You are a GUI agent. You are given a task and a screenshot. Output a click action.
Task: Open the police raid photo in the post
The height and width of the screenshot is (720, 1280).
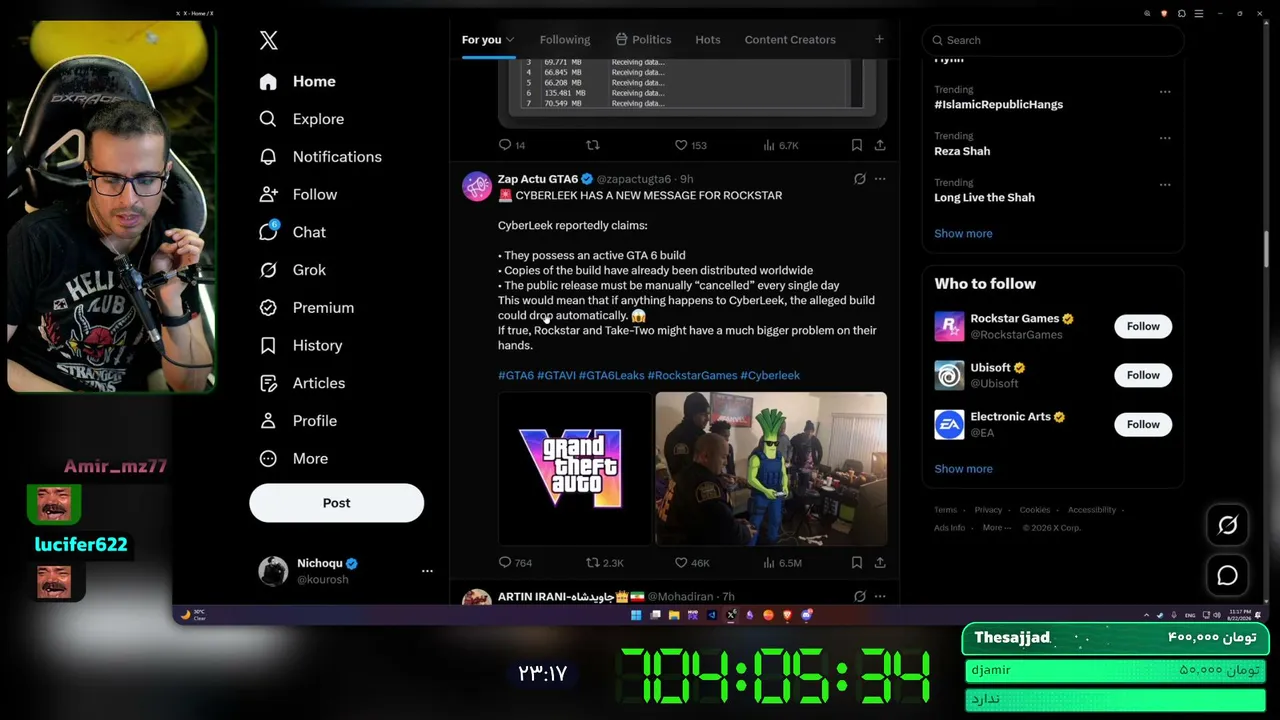tap(771, 468)
